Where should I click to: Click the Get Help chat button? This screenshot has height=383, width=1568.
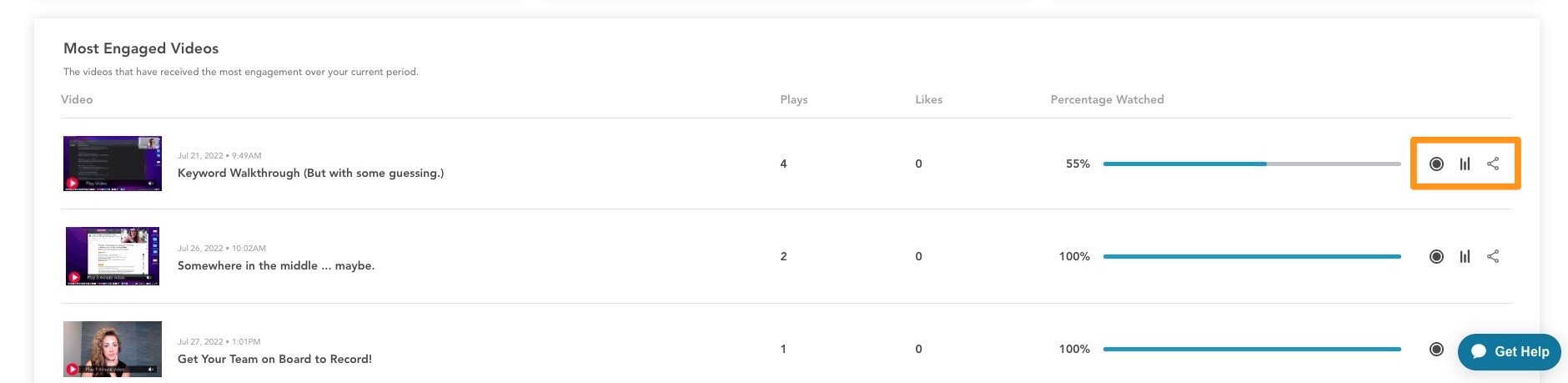(1510, 351)
